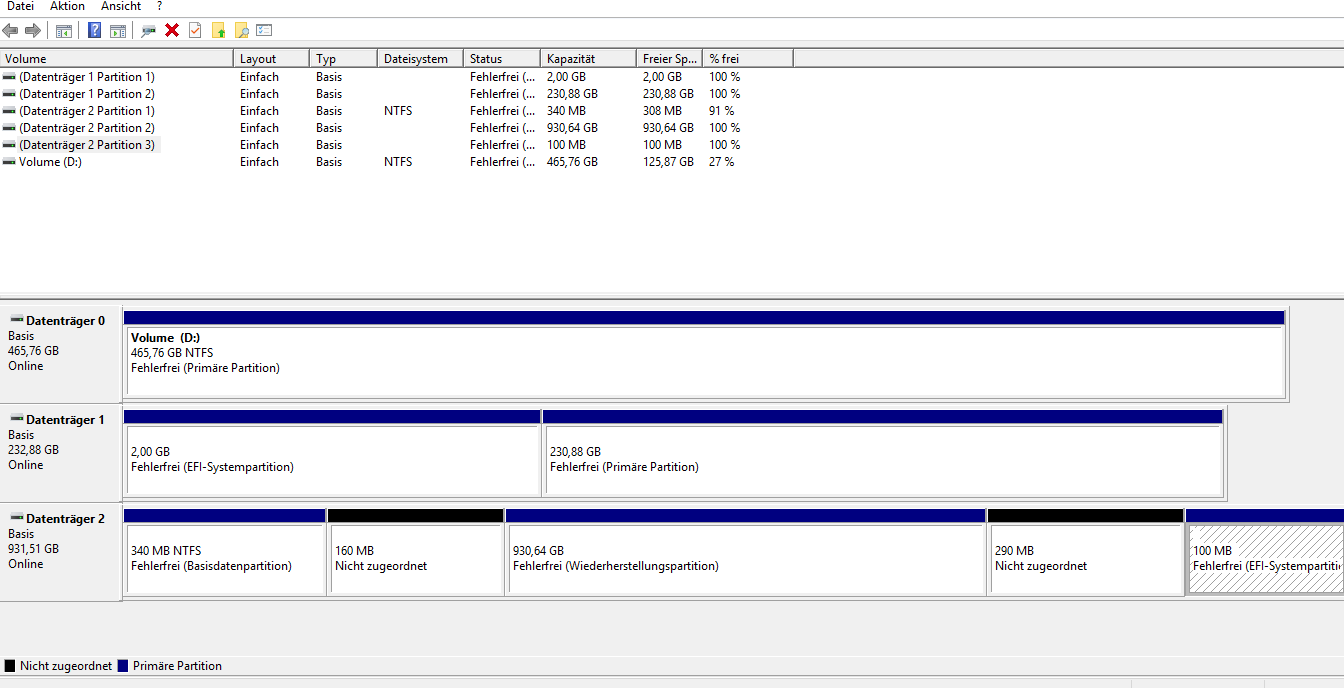Select the 930,64 GB Wiederherstellungspartition block
Screen dimensions: 1344x688
coord(745,555)
